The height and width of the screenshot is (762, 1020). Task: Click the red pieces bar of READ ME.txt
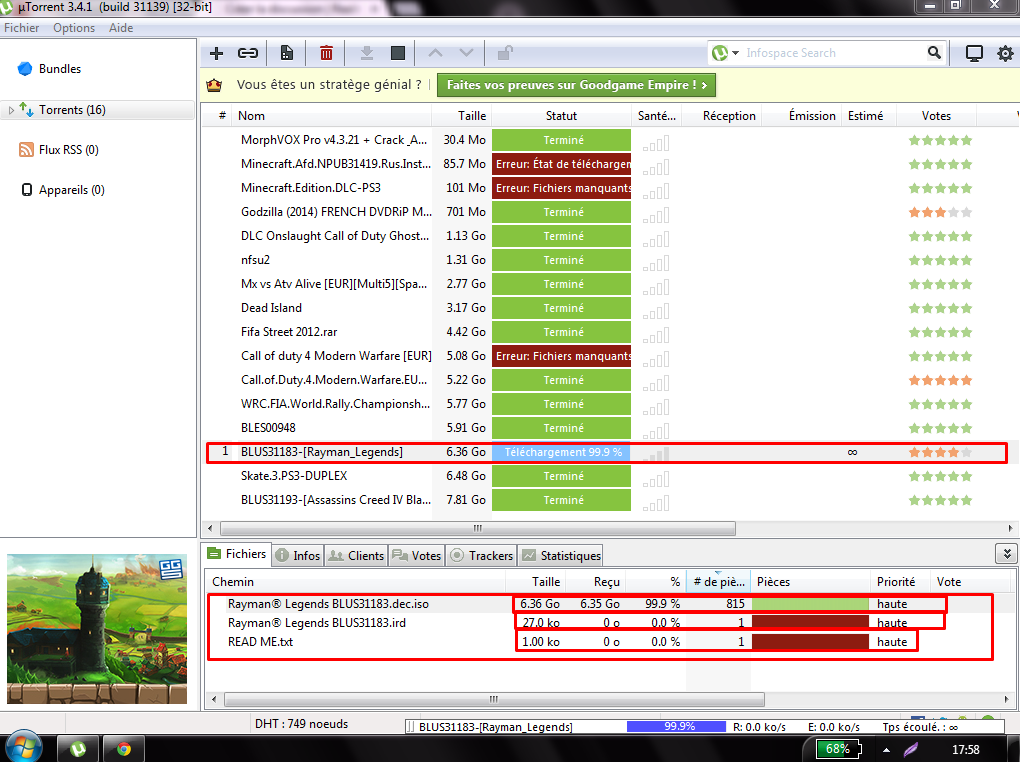click(810, 642)
